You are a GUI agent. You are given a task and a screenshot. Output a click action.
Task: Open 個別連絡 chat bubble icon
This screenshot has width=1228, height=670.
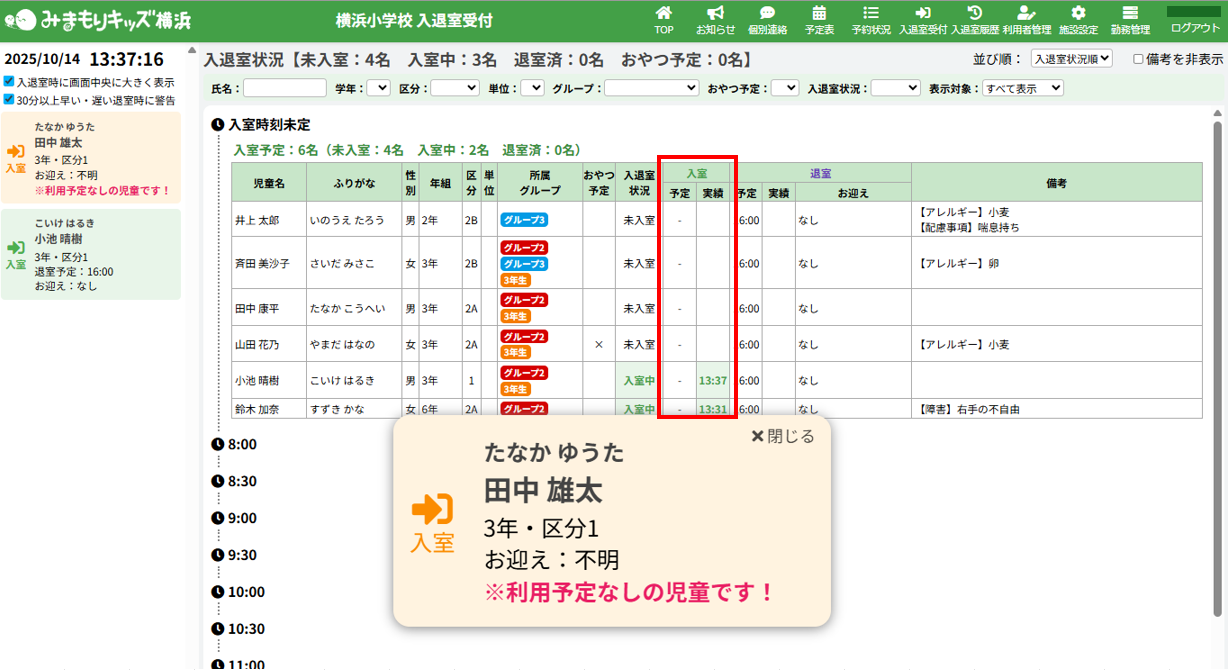click(767, 14)
